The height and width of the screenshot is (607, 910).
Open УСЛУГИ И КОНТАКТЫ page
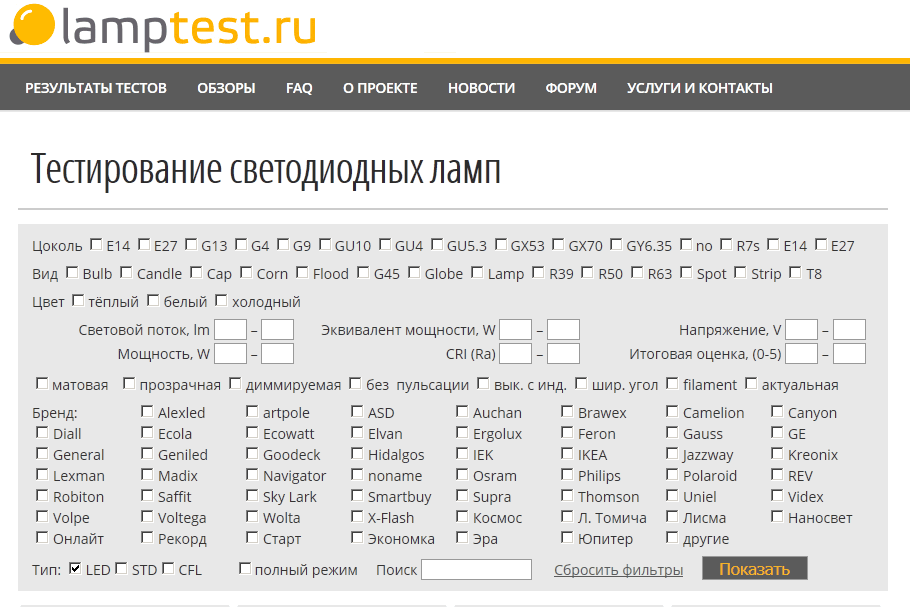pyautogui.click(x=699, y=88)
